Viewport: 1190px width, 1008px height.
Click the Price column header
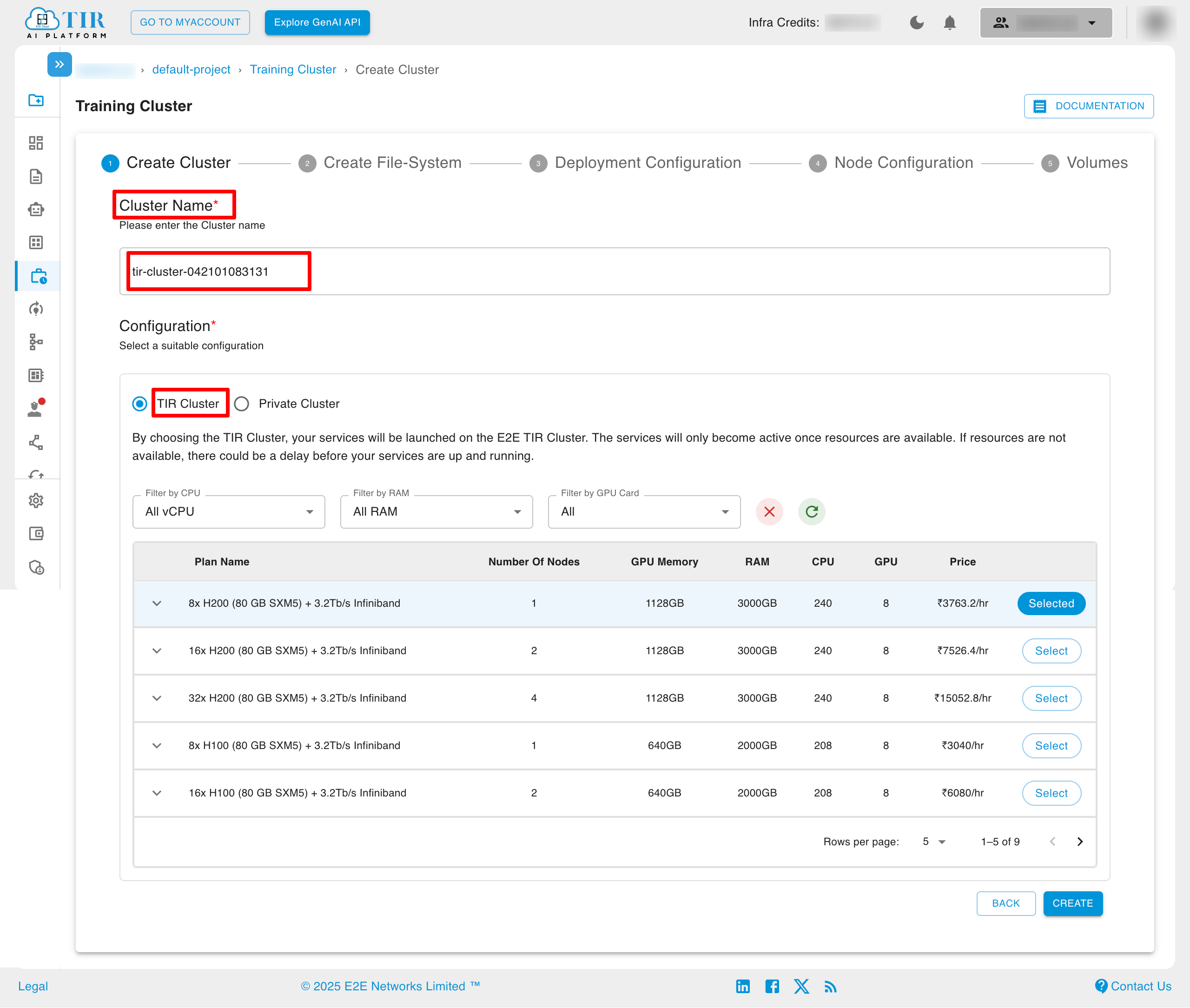[x=963, y=562]
